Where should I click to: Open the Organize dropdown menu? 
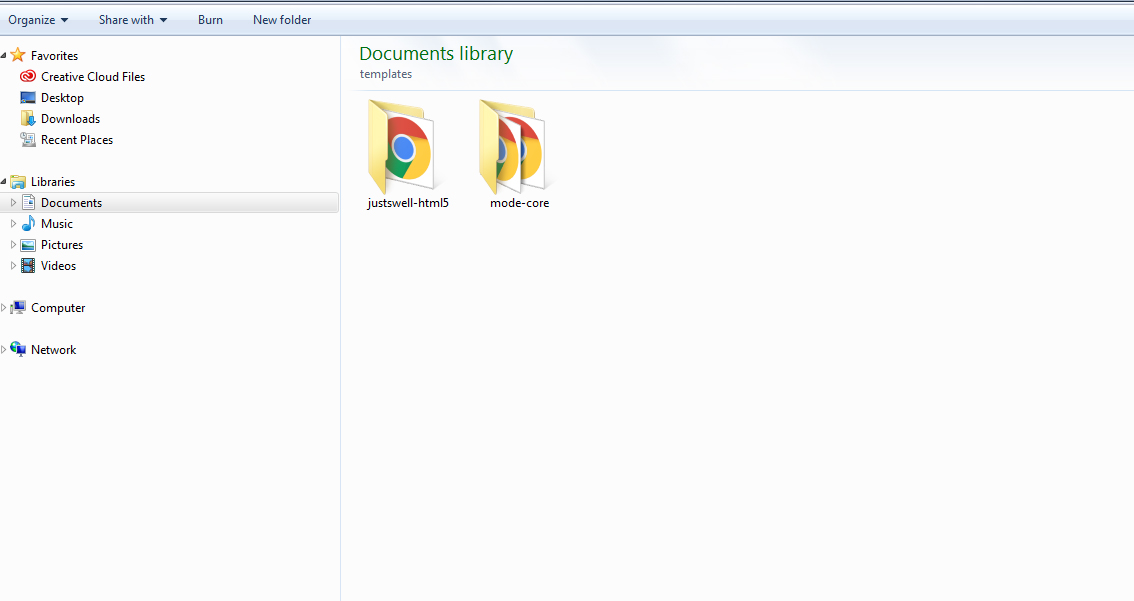38,20
